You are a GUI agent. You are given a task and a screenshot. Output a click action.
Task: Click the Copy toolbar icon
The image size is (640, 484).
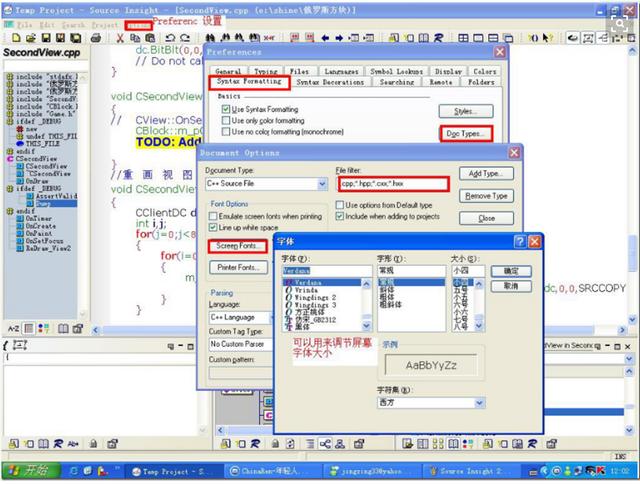coord(135,38)
